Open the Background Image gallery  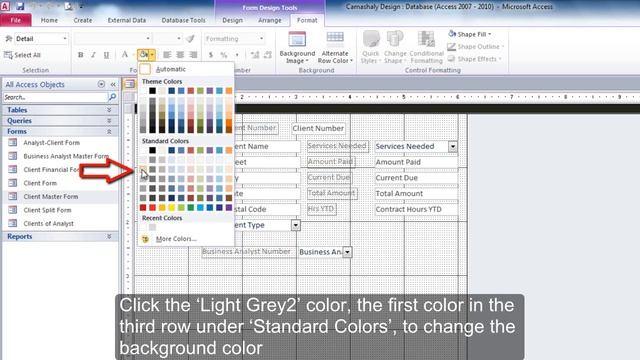pyautogui.click(x=297, y=48)
